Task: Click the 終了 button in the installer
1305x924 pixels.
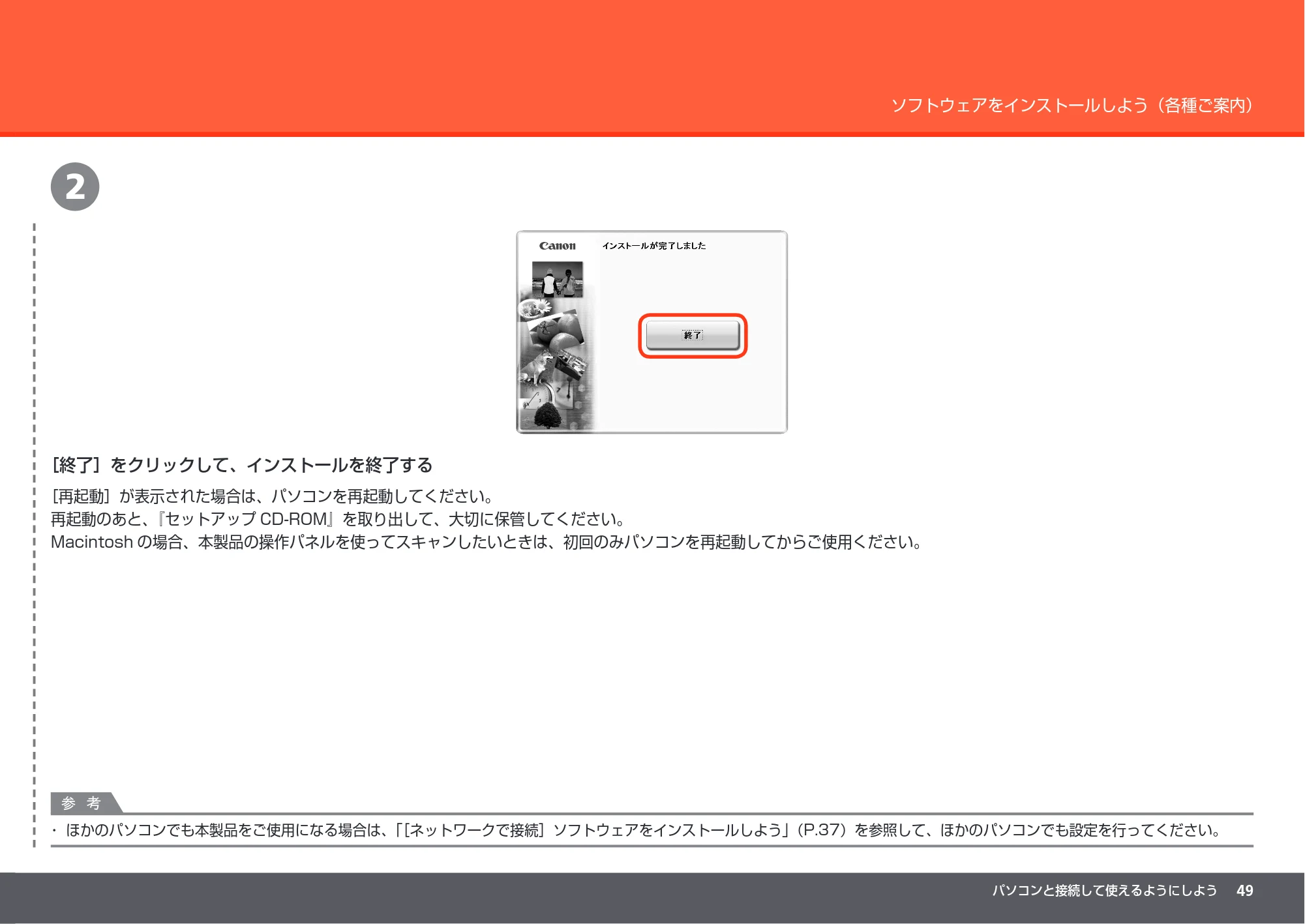Action: pyautogui.click(x=693, y=335)
